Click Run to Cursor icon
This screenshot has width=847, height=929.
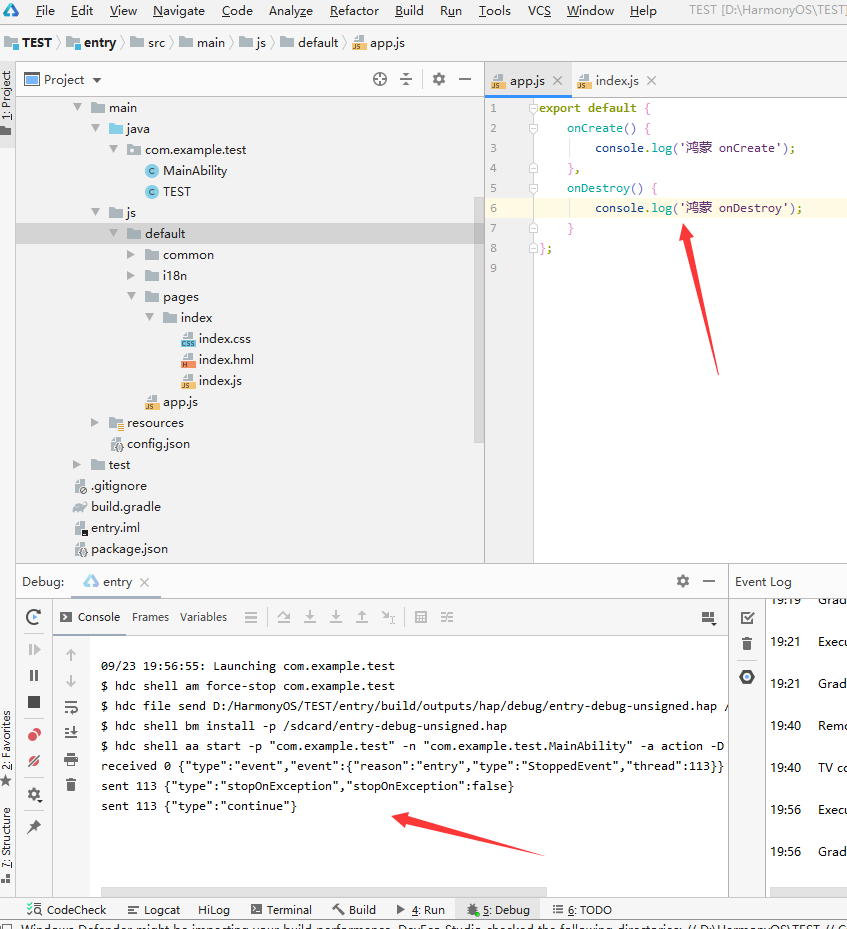[x=388, y=617]
